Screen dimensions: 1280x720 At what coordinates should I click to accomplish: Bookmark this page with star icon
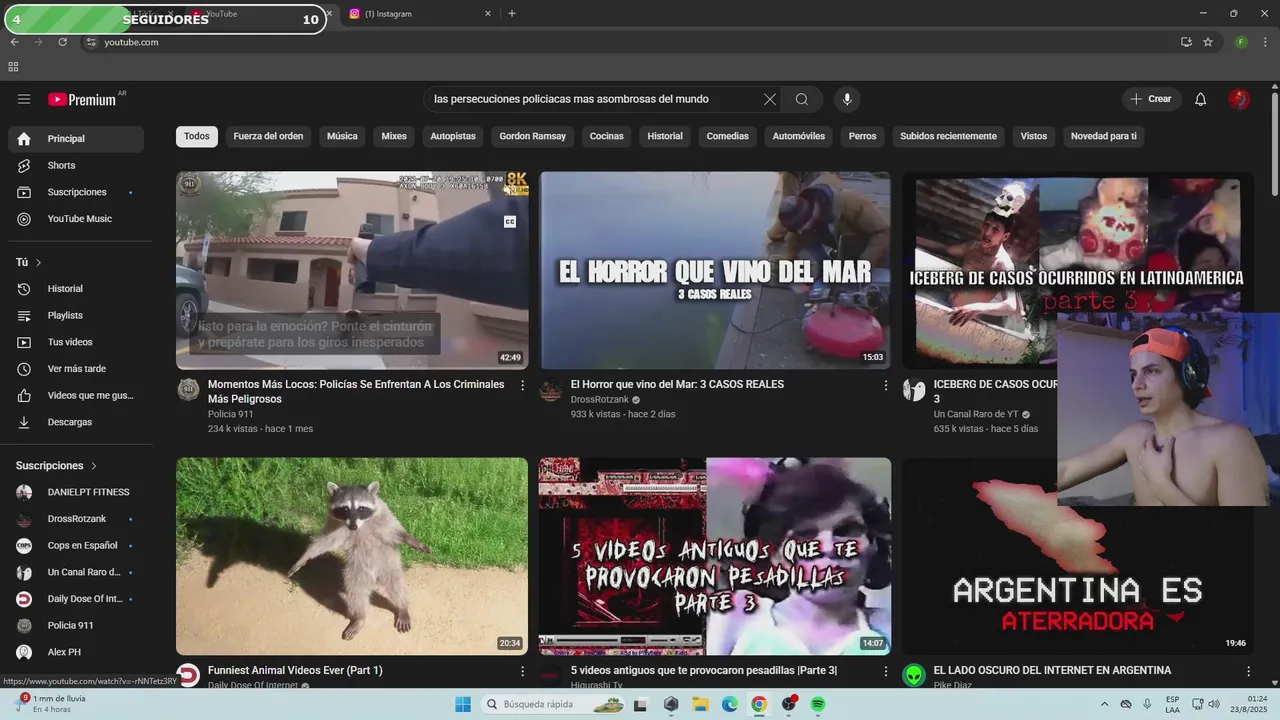click(x=1208, y=42)
